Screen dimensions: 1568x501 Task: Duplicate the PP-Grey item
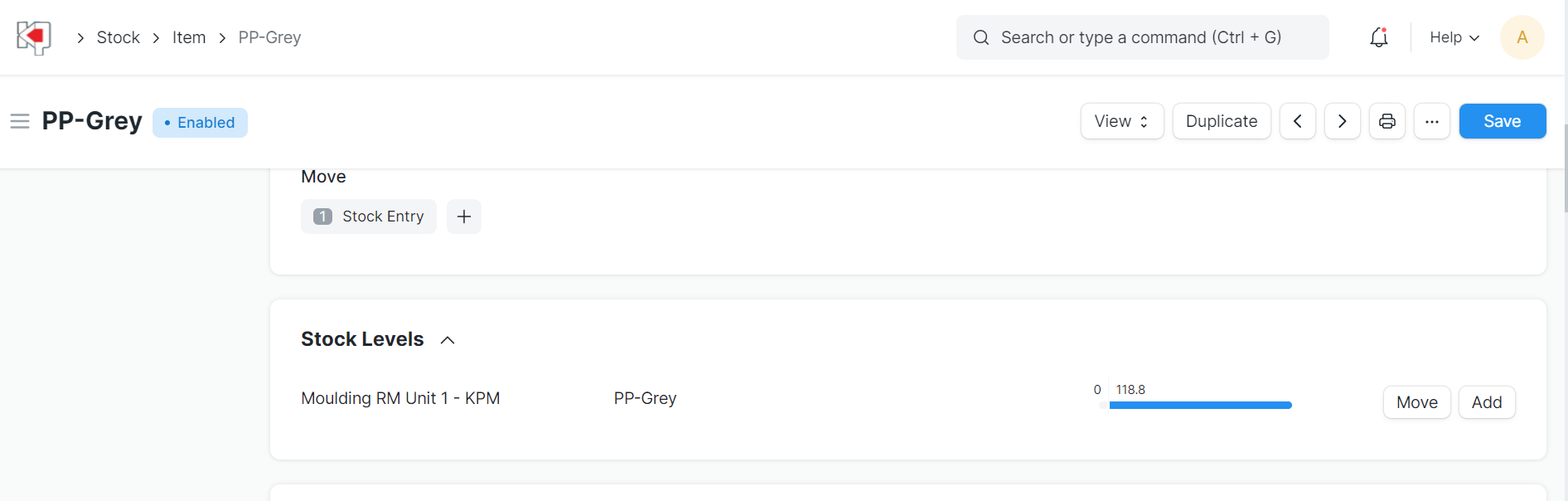pos(1221,121)
